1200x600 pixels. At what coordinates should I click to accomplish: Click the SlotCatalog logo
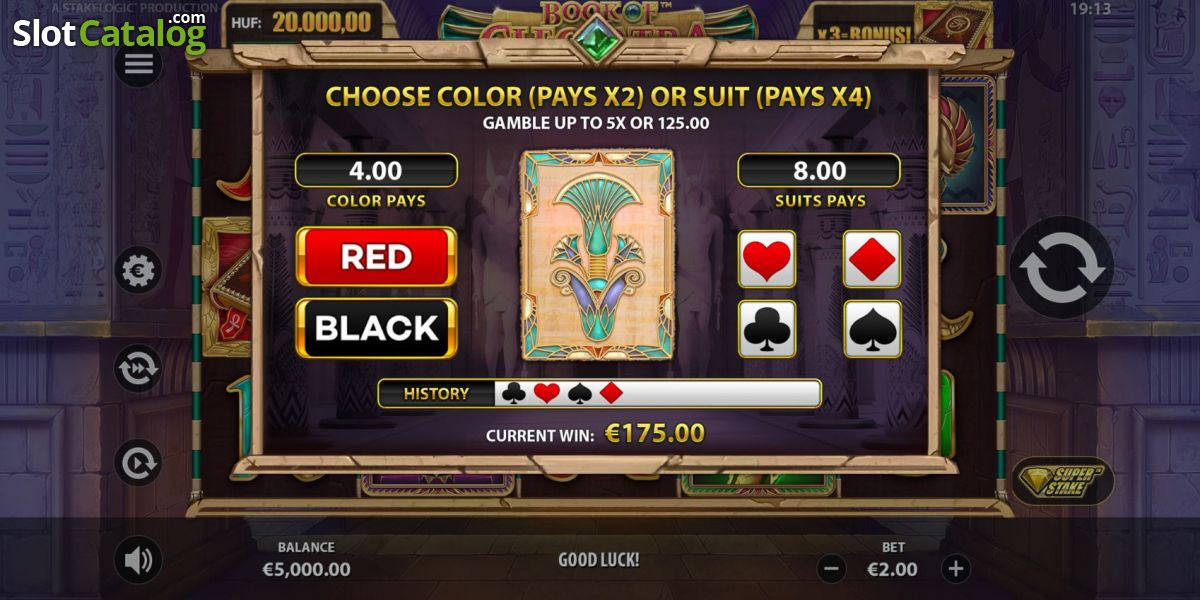click(110, 32)
